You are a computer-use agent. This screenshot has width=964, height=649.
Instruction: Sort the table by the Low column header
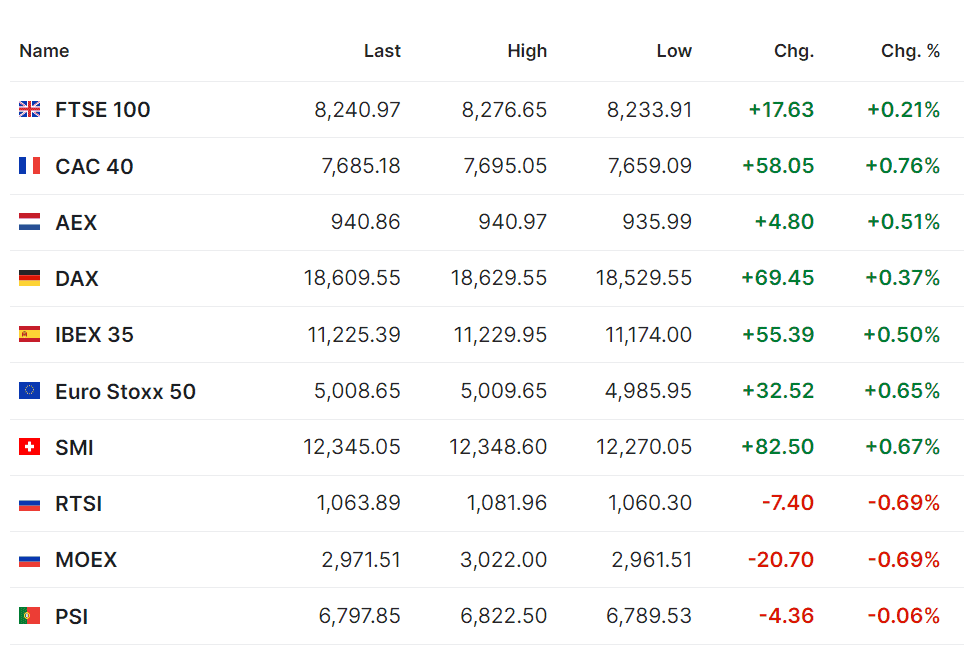674,51
